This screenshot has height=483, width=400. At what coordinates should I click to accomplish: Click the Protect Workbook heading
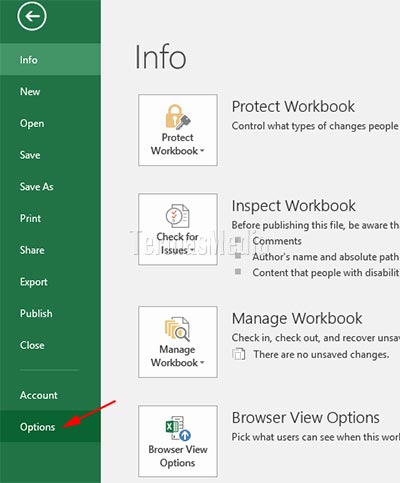(293, 107)
